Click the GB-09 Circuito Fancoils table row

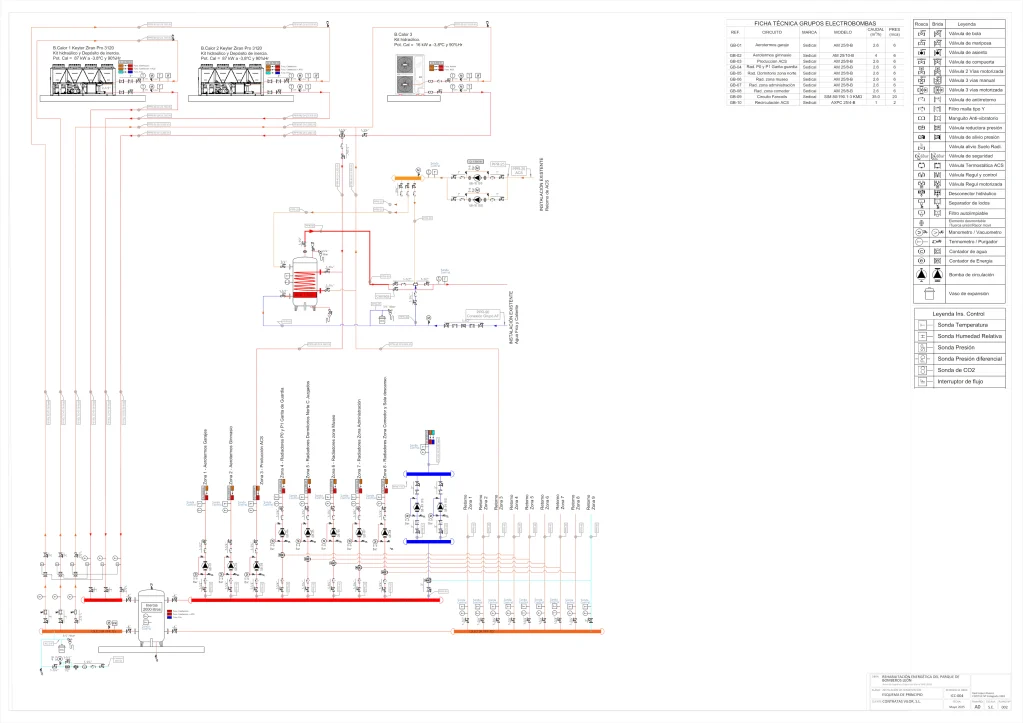tap(814, 97)
